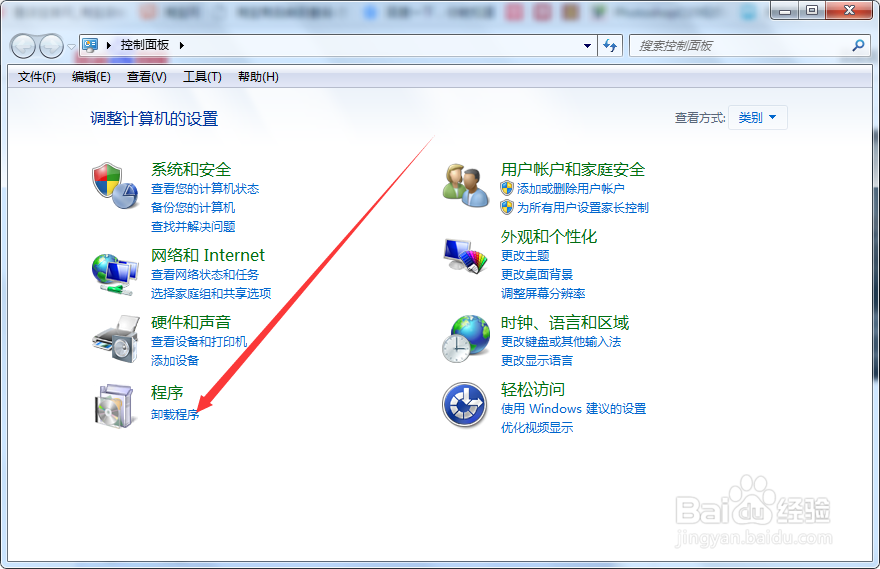This screenshot has width=880, height=569.
Task: Open the Clock, Language and Region globe icon
Action: click(x=465, y=339)
